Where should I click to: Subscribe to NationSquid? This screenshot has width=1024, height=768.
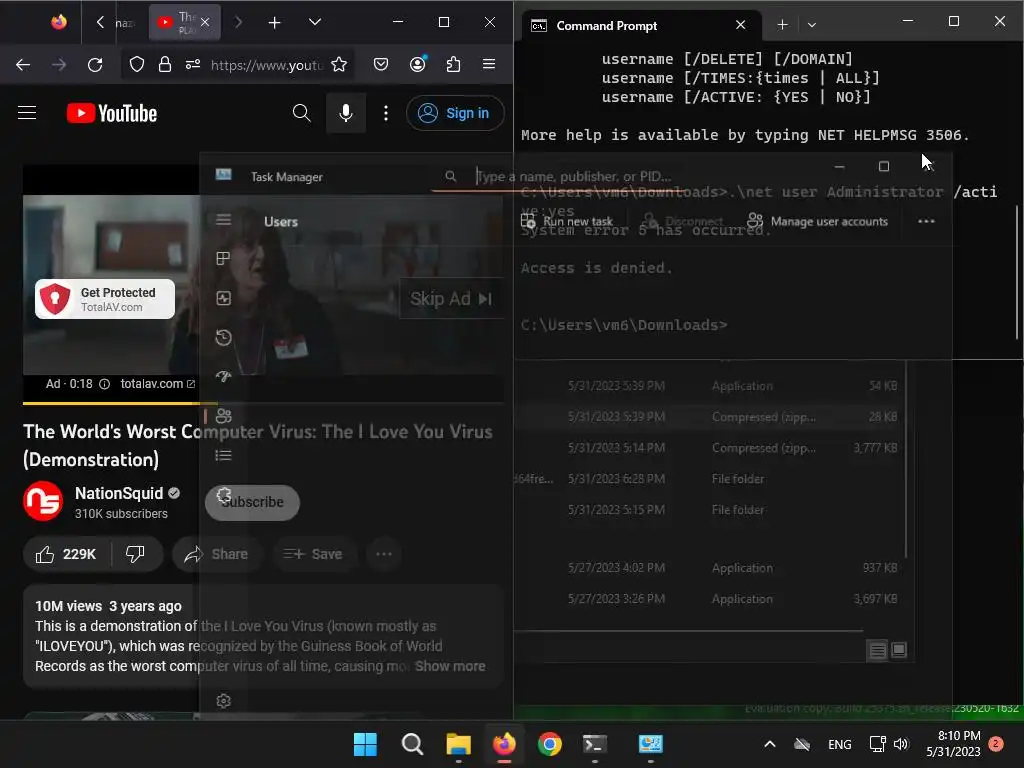click(x=252, y=502)
